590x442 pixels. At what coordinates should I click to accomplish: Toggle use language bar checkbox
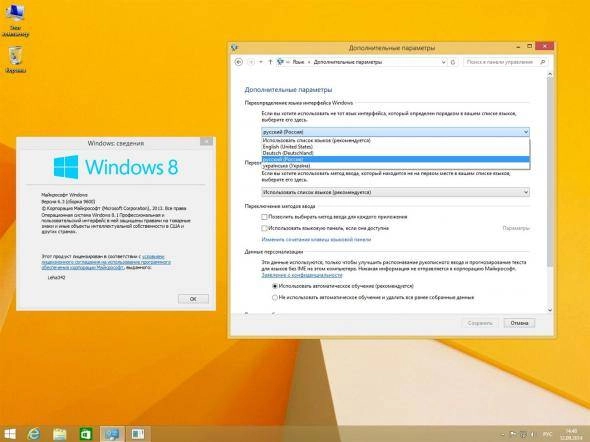(x=265, y=228)
